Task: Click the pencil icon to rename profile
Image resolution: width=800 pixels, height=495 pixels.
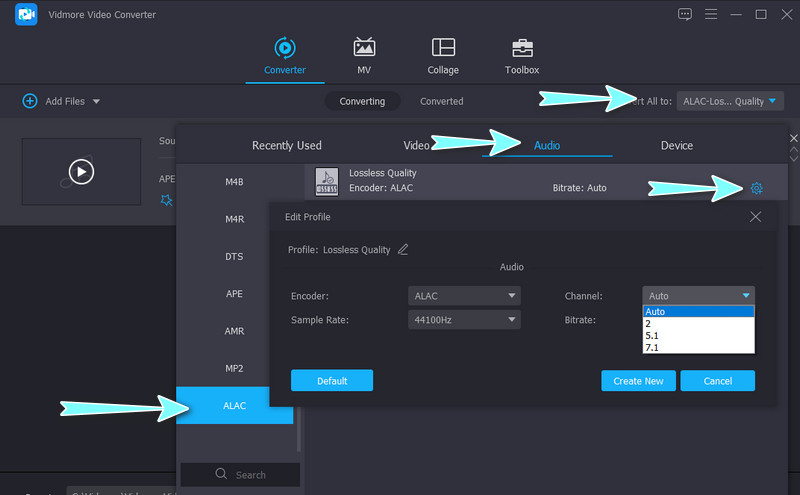Action: (403, 249)
